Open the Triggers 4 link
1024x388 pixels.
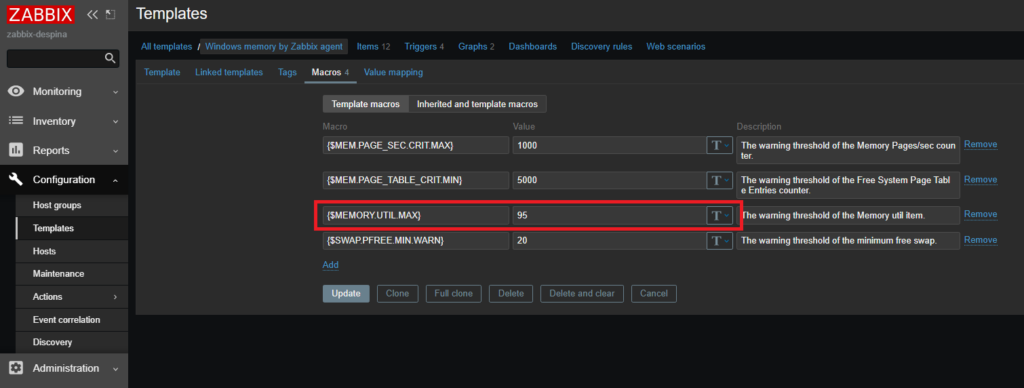[424, 46]
